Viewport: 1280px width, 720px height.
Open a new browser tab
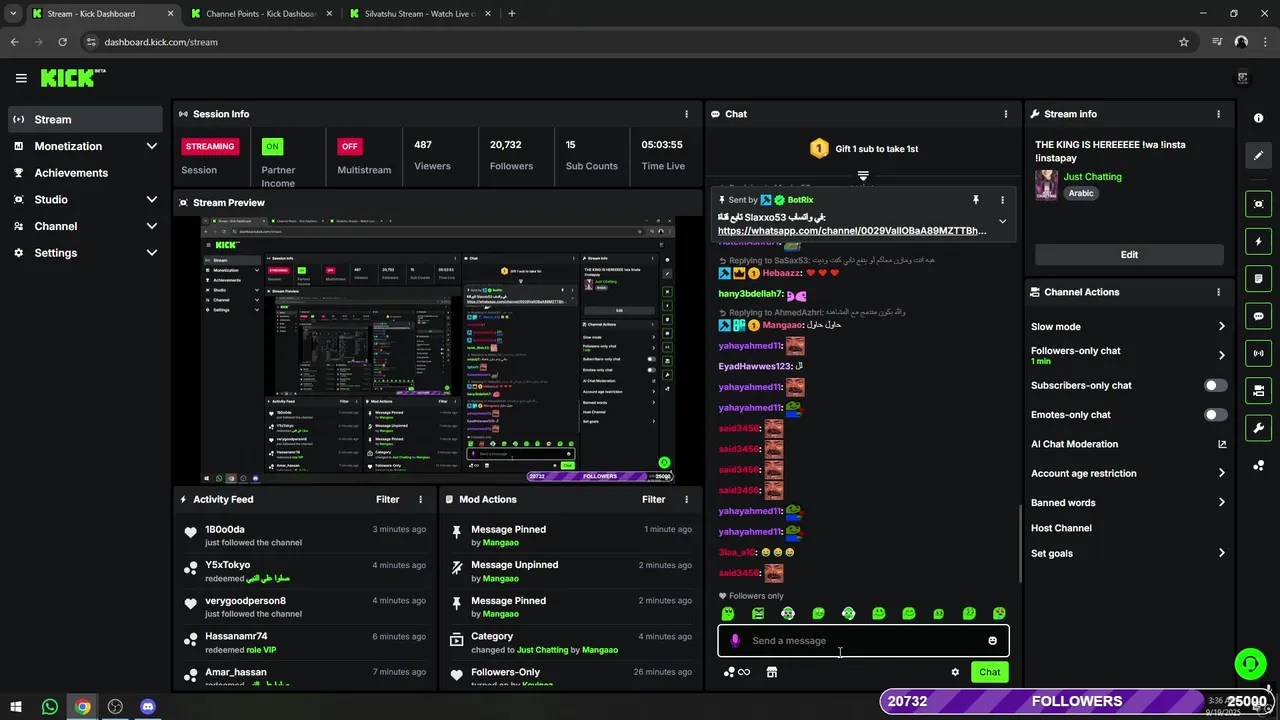(512, 14)
